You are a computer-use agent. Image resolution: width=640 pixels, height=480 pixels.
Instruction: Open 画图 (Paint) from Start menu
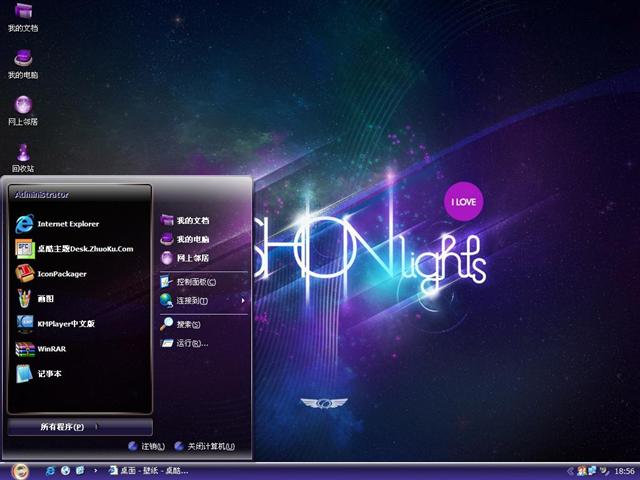point(48,299)
